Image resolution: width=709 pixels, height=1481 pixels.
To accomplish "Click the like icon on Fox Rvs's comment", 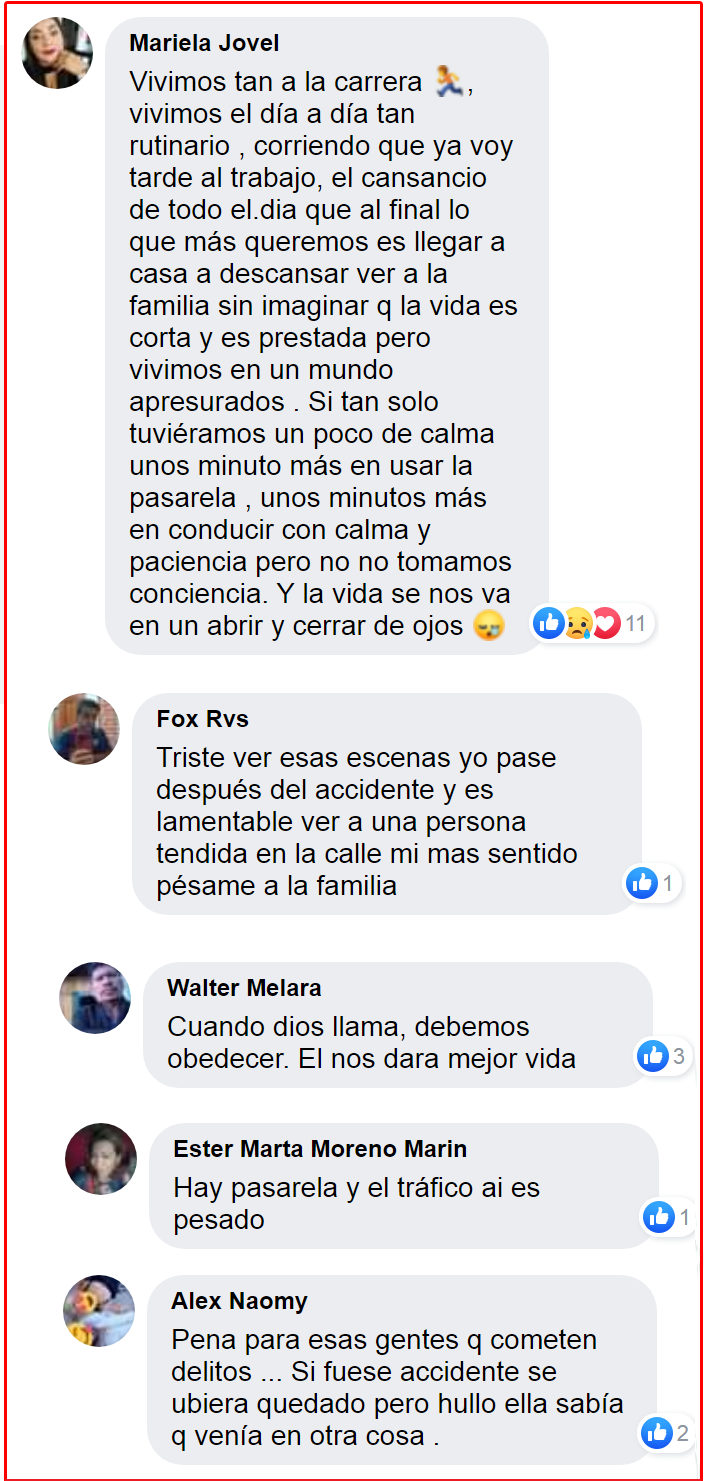I will point(641,883).
